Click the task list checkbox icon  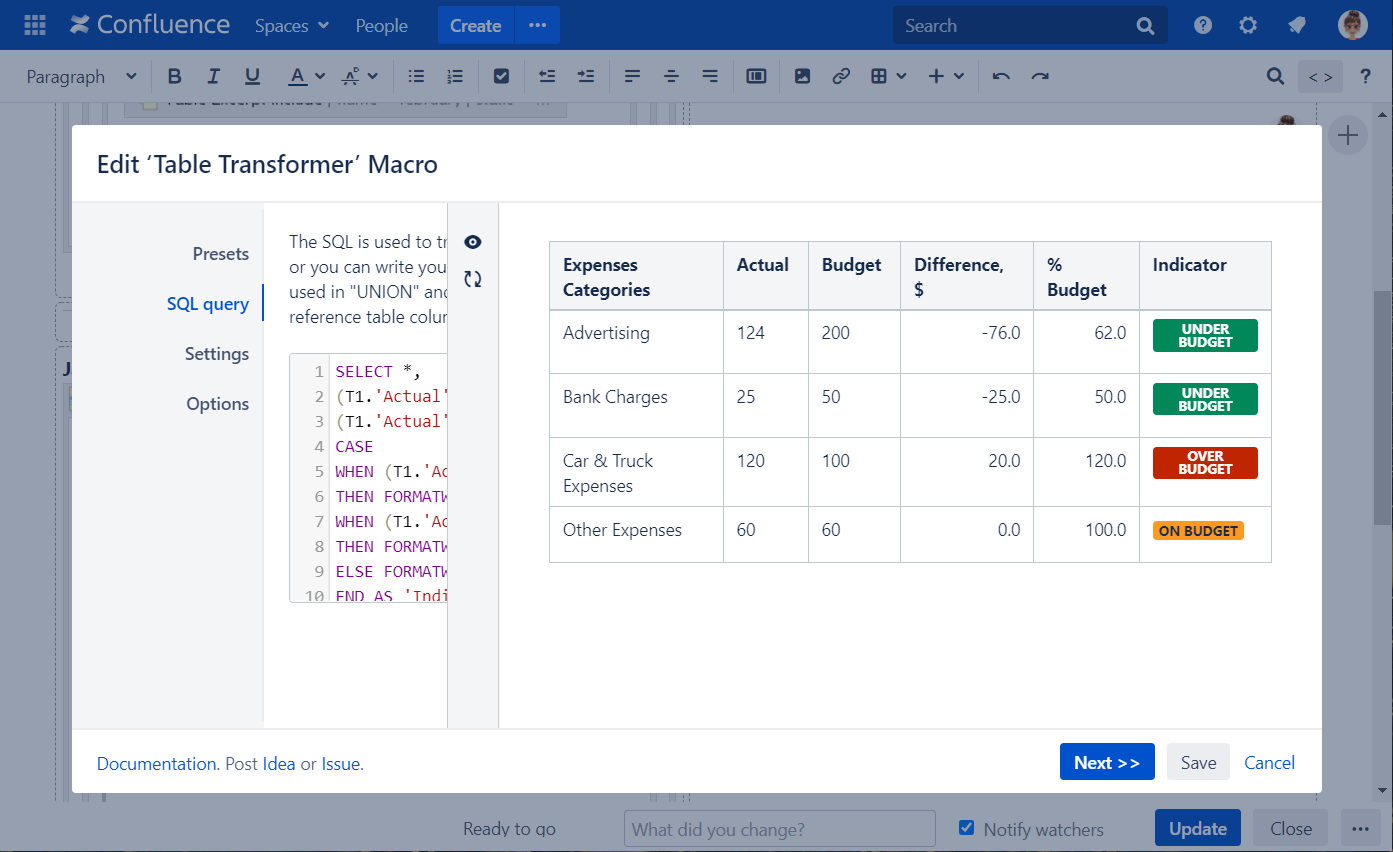(502, 76)
